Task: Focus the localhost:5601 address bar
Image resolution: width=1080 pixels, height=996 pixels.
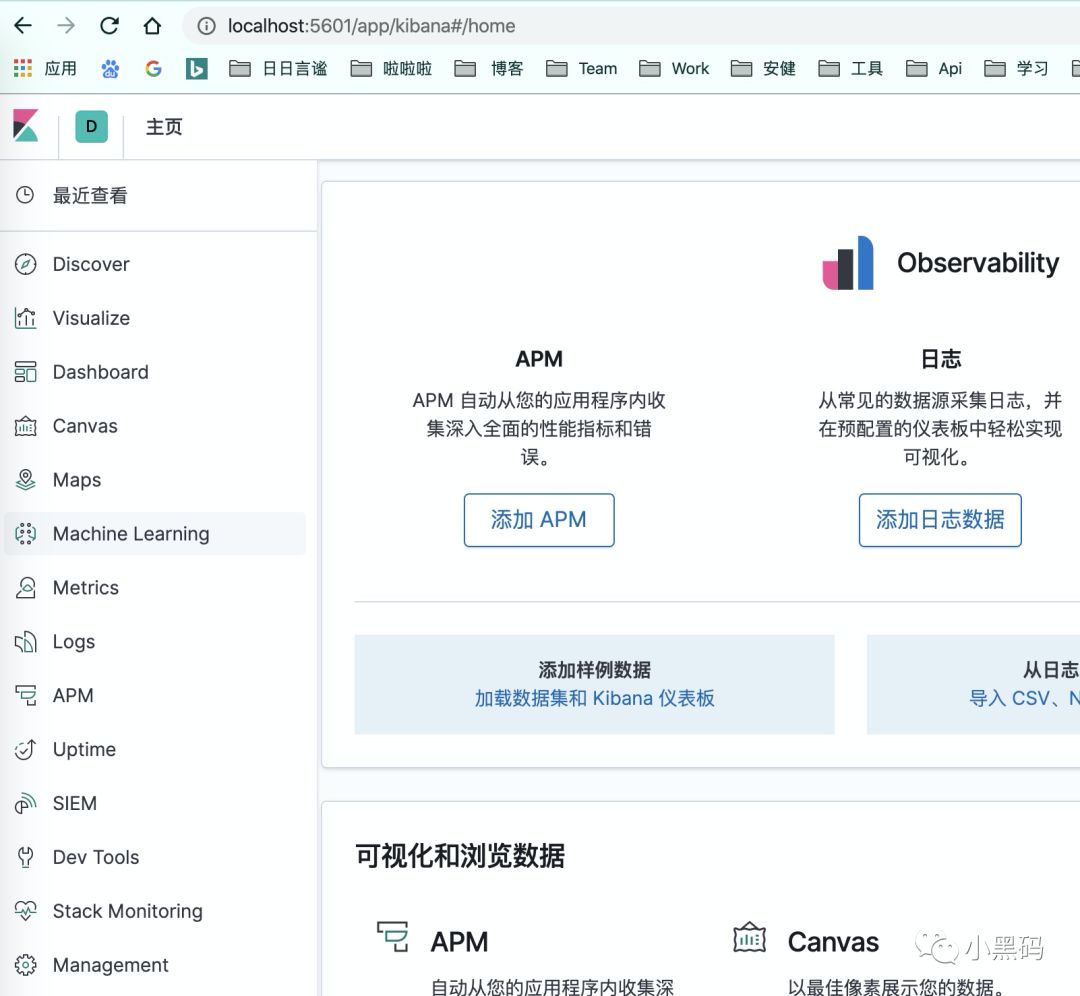Action: point(630,26)
